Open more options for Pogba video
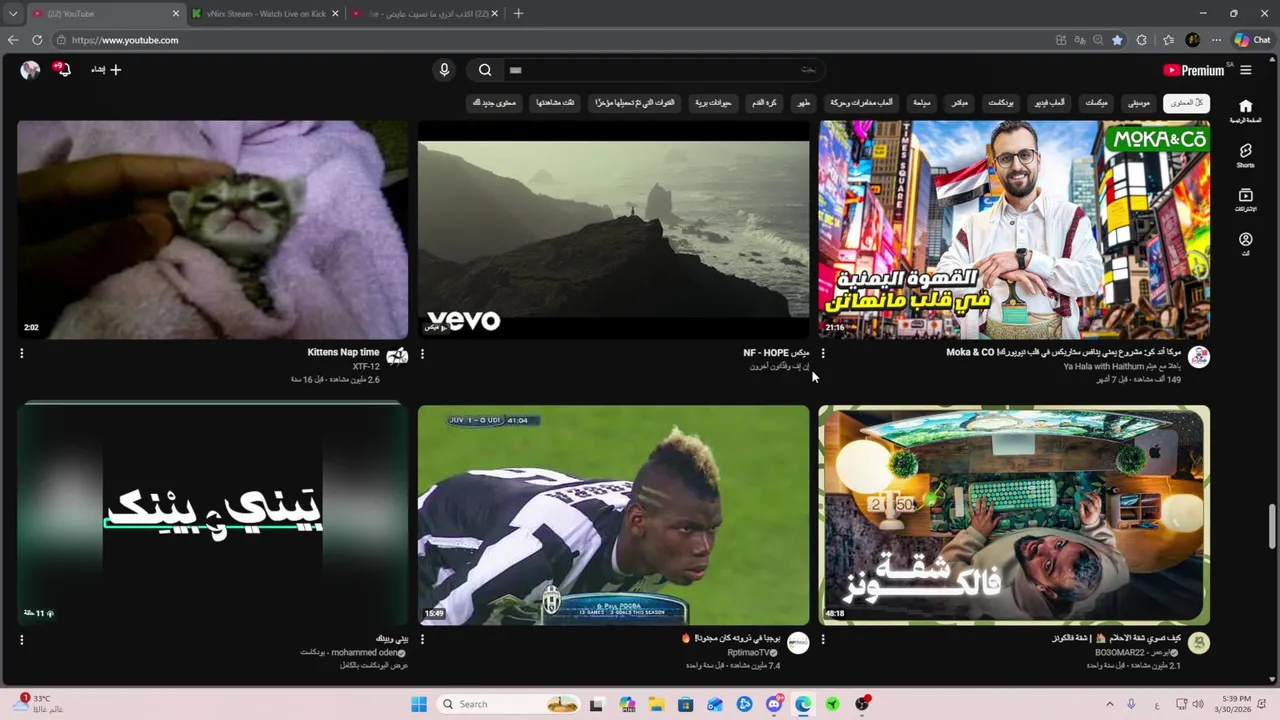1280x720 pixels. click(x=422, y=640)
